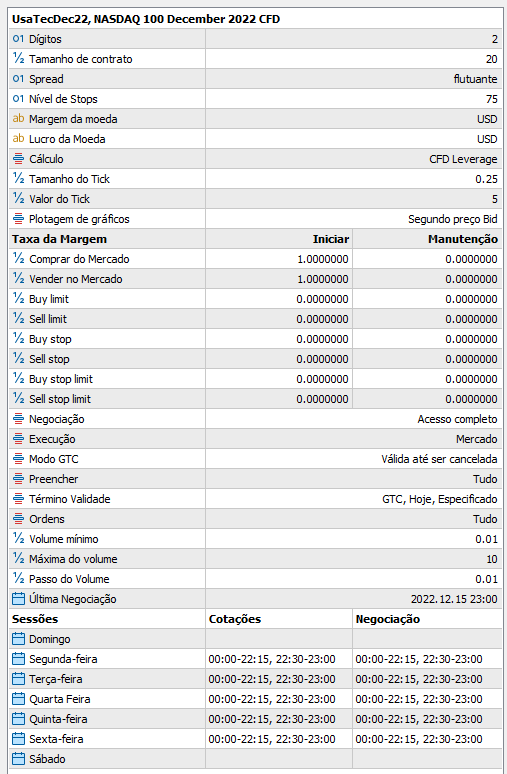Select the Vender no Mercado Manutenção value
The width and height of the screenshot is (507, 774).
click(x=471, y=279)
